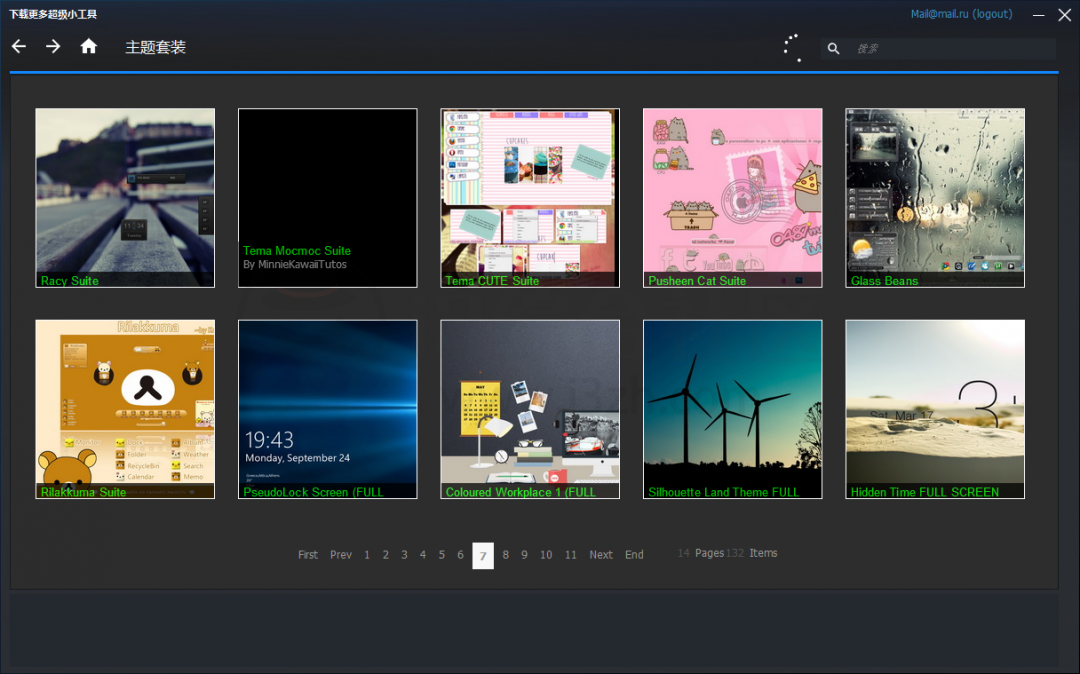The image size is (1080, 674).
Task: Click the Mail@mail.ru (logout) link
Action: coord(962,14)
